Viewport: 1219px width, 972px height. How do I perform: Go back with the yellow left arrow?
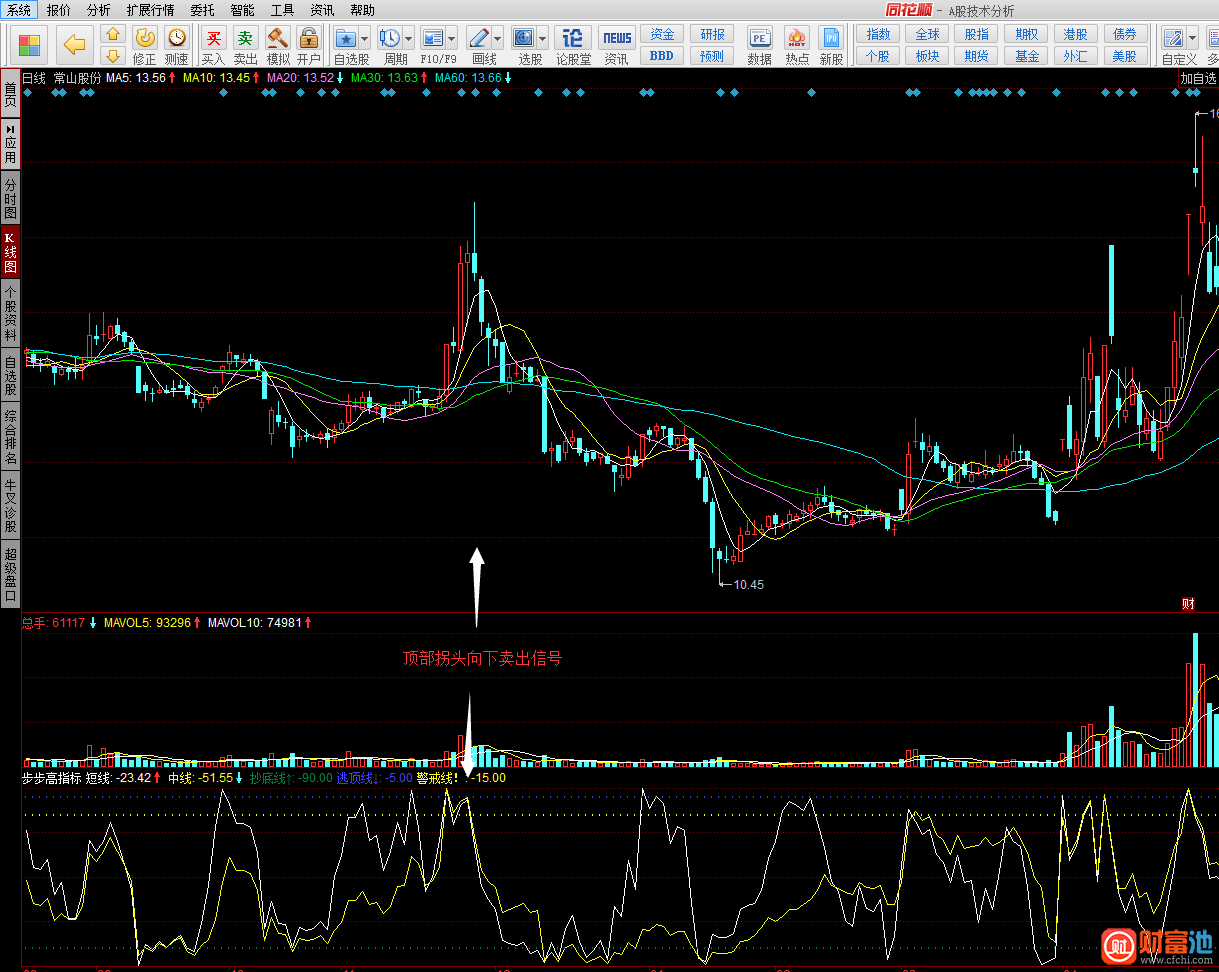click(x=75, y=45)
